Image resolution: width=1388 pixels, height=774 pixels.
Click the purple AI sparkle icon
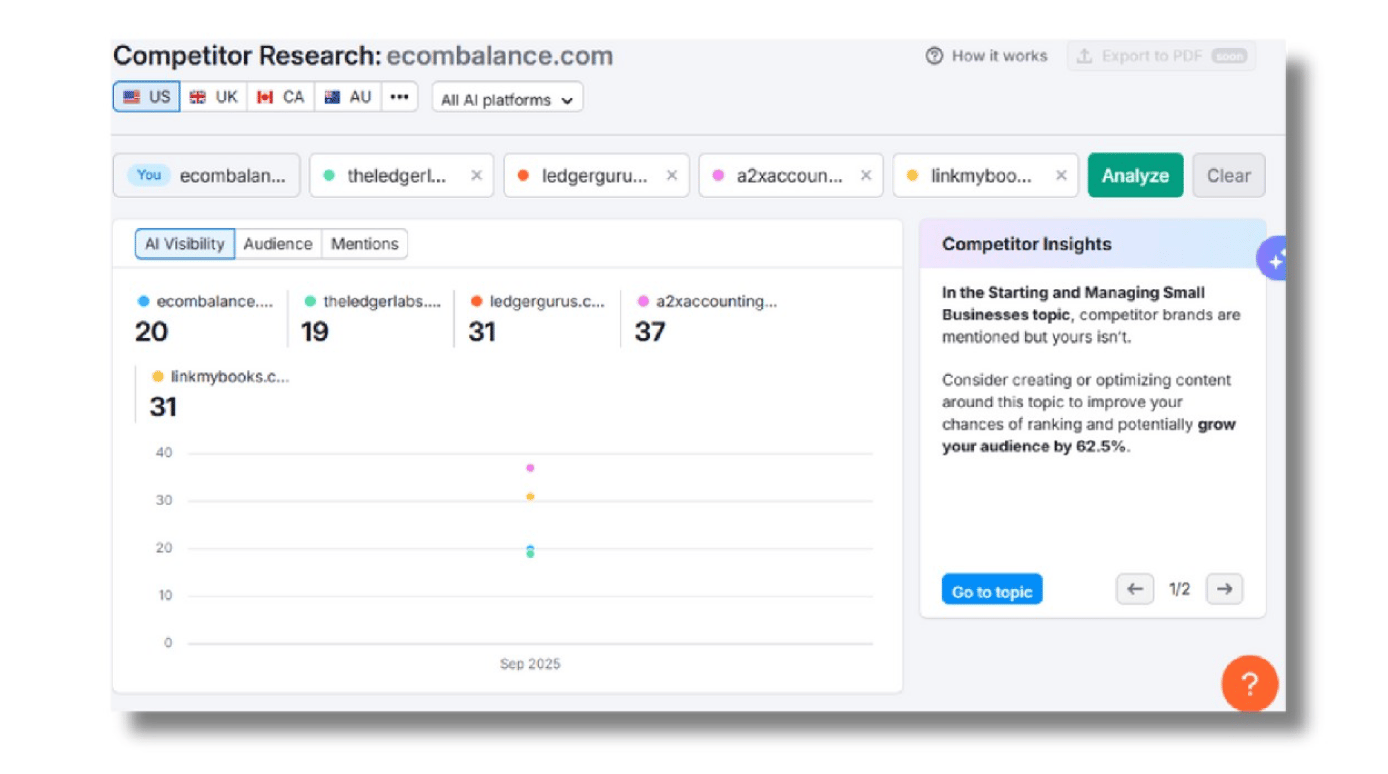(x=1274, y=260)
